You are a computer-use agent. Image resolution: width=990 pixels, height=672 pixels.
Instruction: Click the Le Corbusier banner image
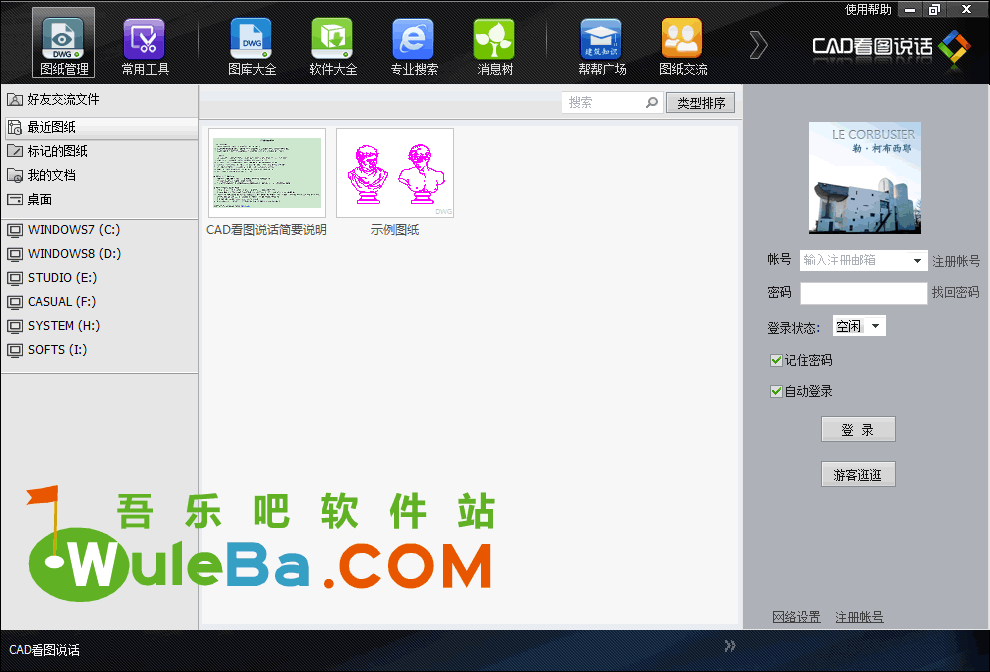click(x=865, y=178)
